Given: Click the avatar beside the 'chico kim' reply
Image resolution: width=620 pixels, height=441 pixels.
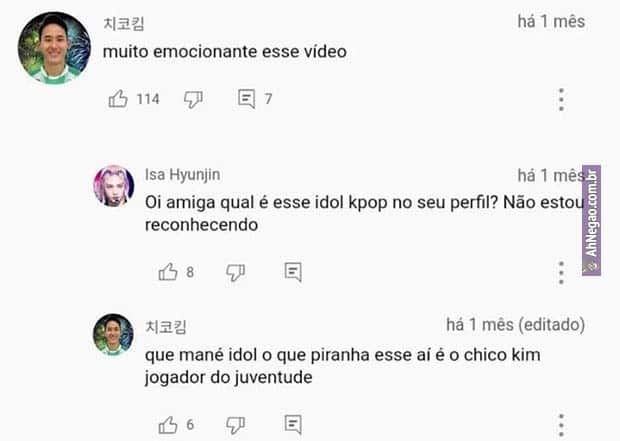Looking at the screenshot, I should 113,334.
